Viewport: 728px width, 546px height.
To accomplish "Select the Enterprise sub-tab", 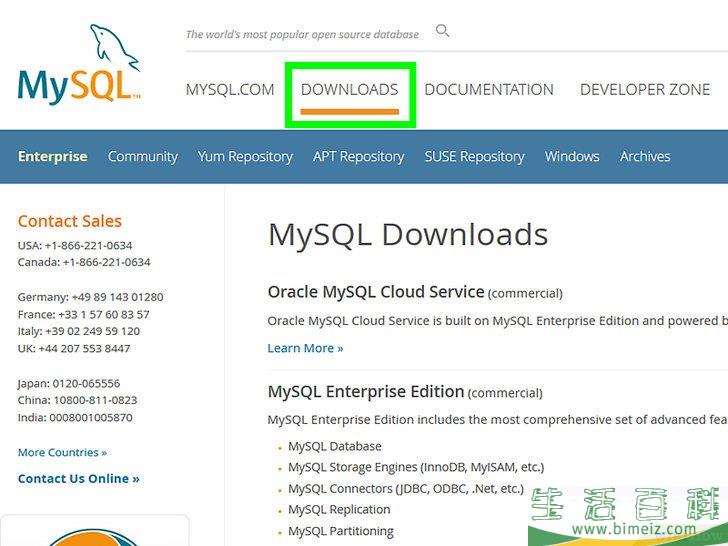I will point(52,156).
